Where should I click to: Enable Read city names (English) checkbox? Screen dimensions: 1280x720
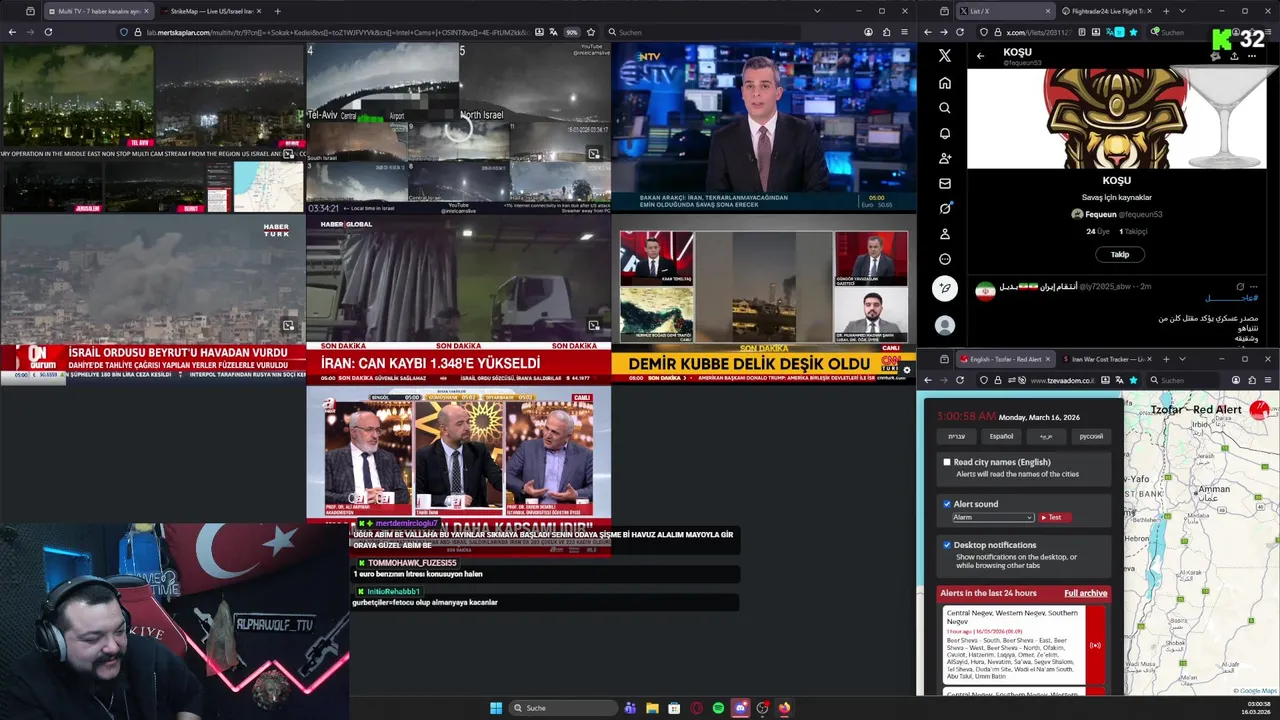[x=947, y=462]
